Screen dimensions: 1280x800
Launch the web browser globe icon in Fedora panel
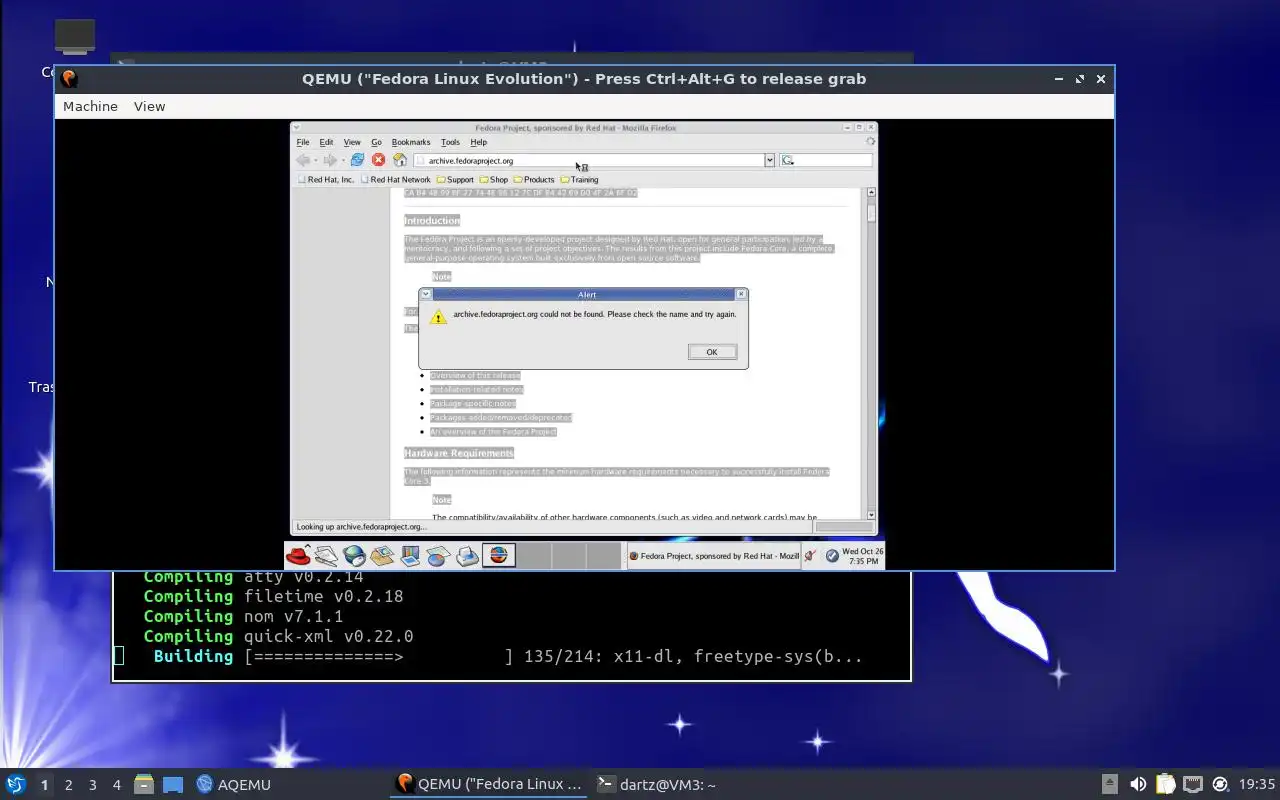click(x=354, y=555)
